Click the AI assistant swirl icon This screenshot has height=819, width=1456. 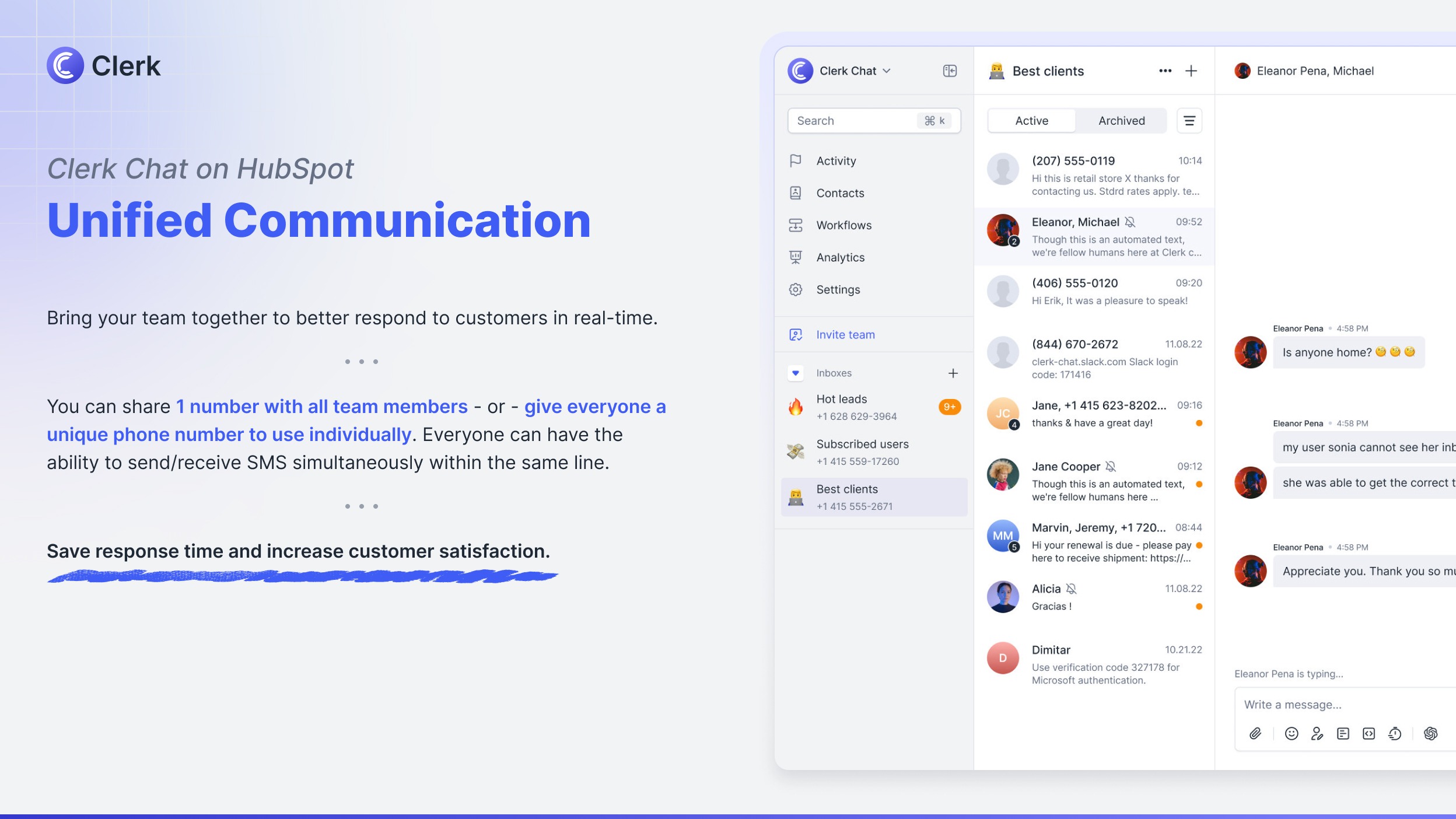(1430, 733)
